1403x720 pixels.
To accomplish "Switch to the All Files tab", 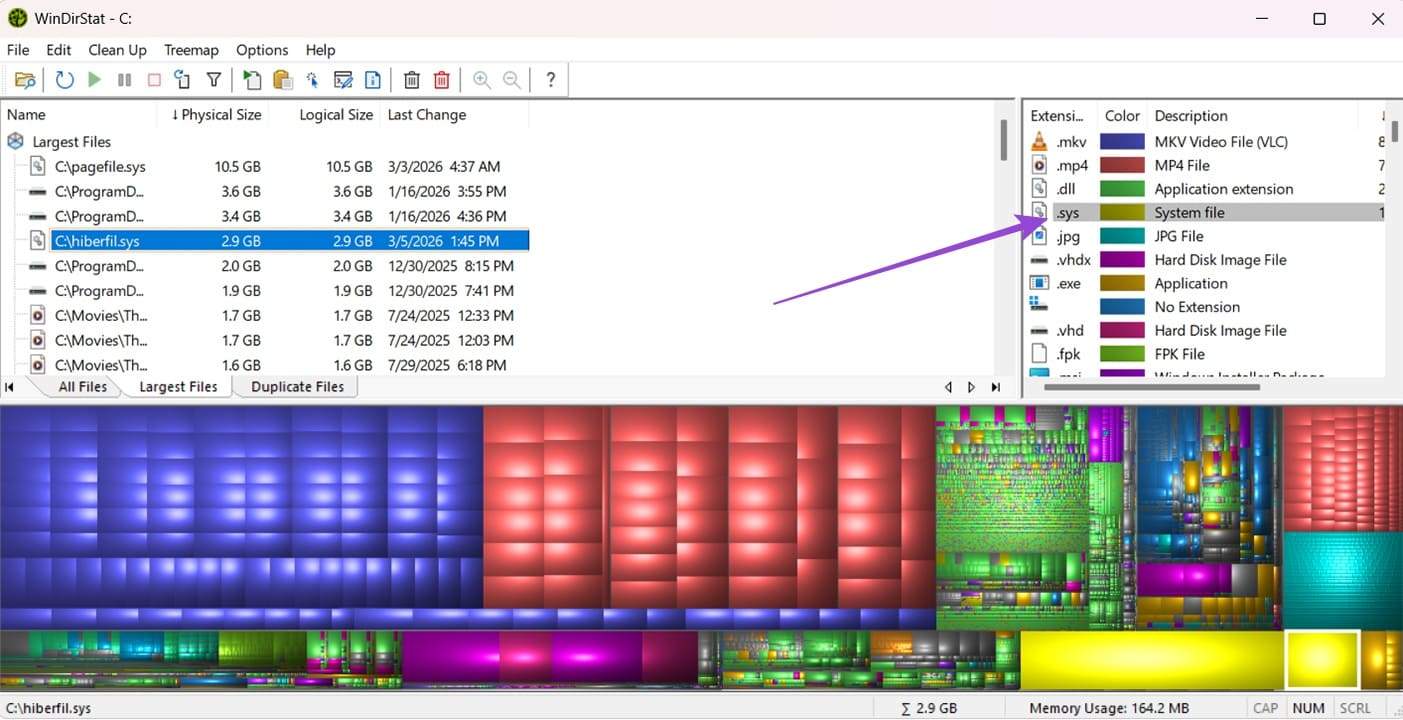I will click(83, 386).
